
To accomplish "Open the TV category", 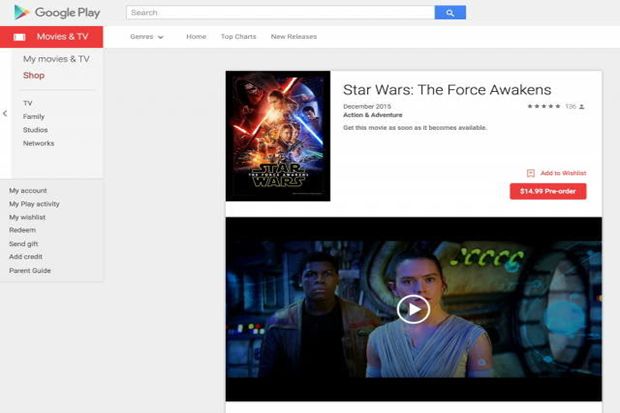I will [x=28, y=103].
